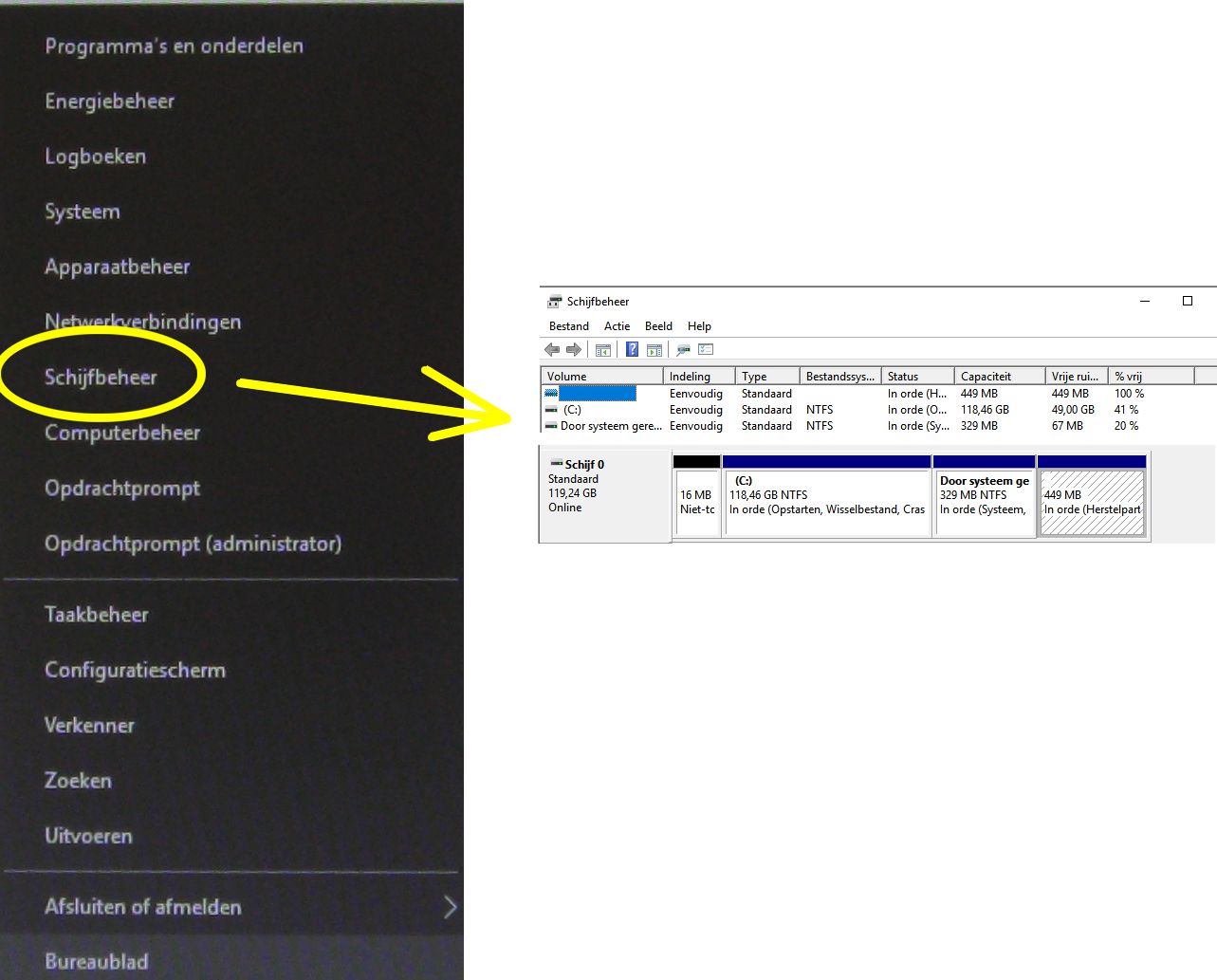Click the checklist properties toolbar icon
The width and height of the screenshot is (1217, 980).
(x=706, y=350)
